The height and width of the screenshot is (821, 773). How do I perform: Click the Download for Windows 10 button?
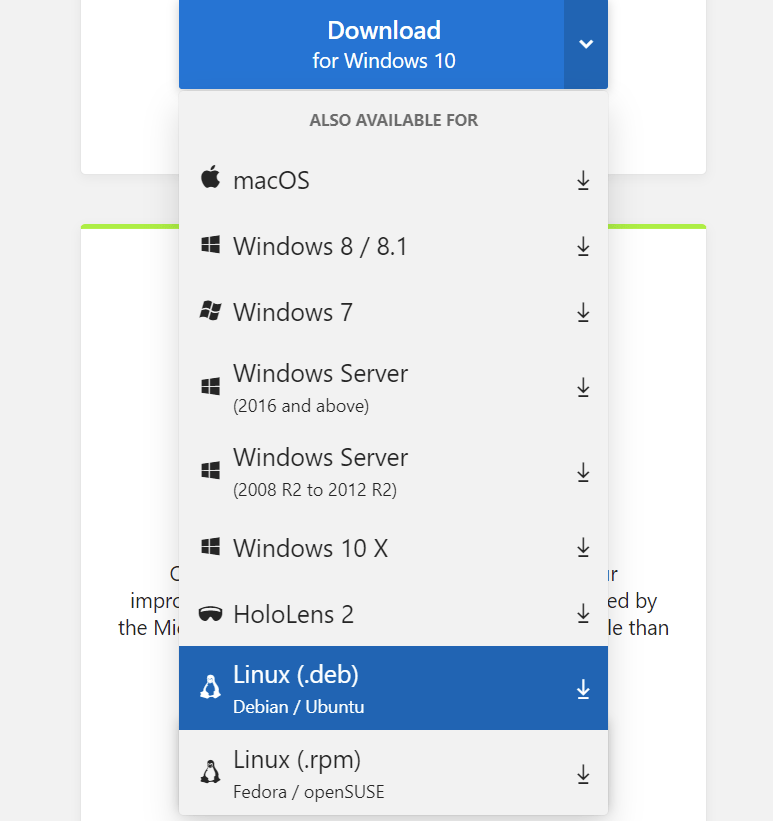coord(371,45)
